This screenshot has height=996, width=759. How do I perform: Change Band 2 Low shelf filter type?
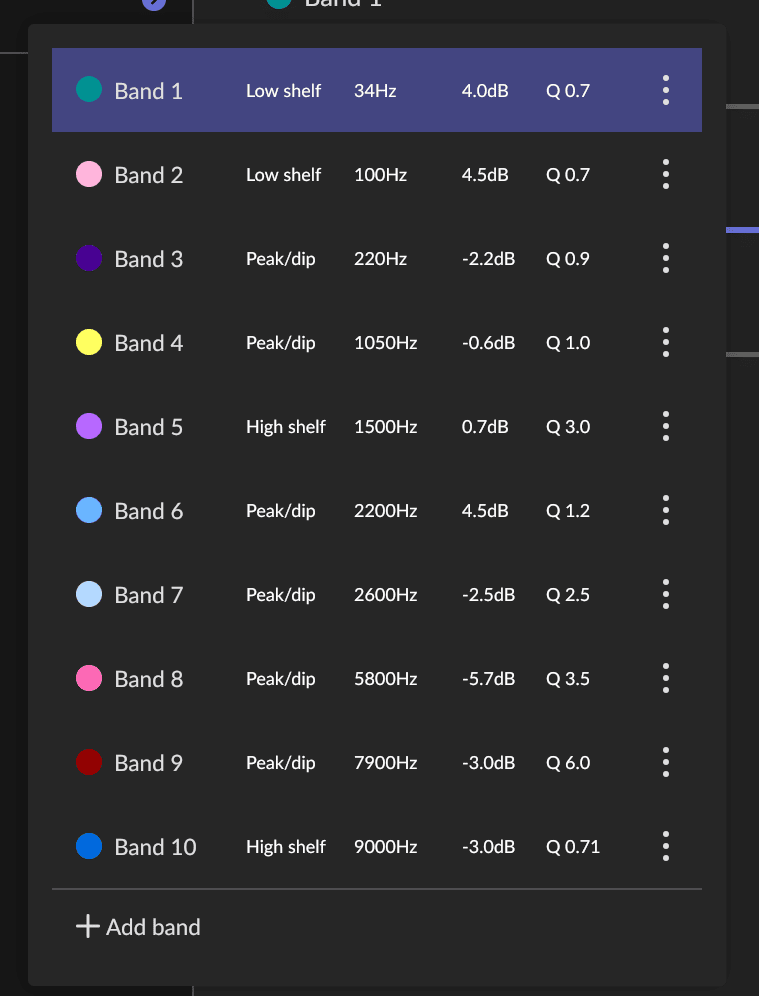283,175
